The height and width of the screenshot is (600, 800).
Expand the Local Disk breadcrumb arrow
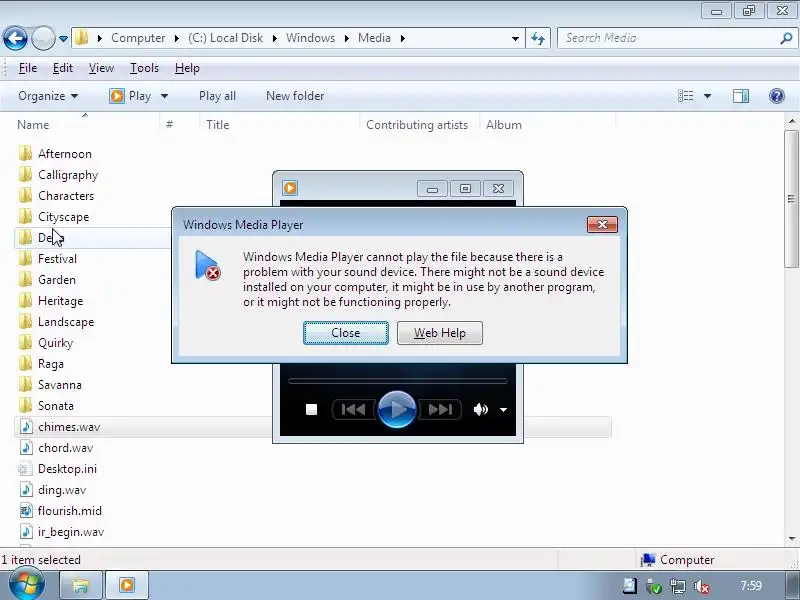click(x=274, y=38)
